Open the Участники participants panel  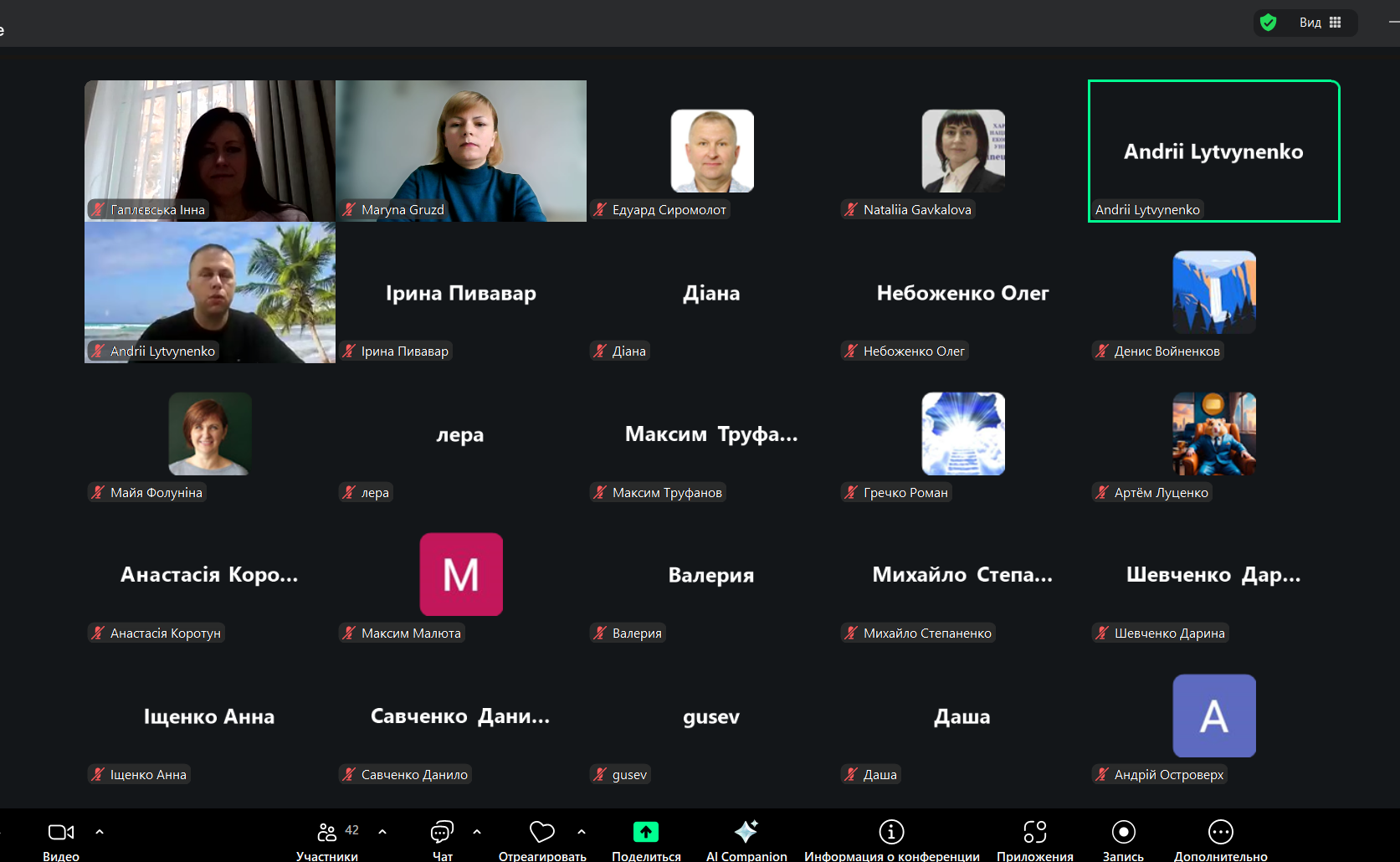[x=327, y=832]
